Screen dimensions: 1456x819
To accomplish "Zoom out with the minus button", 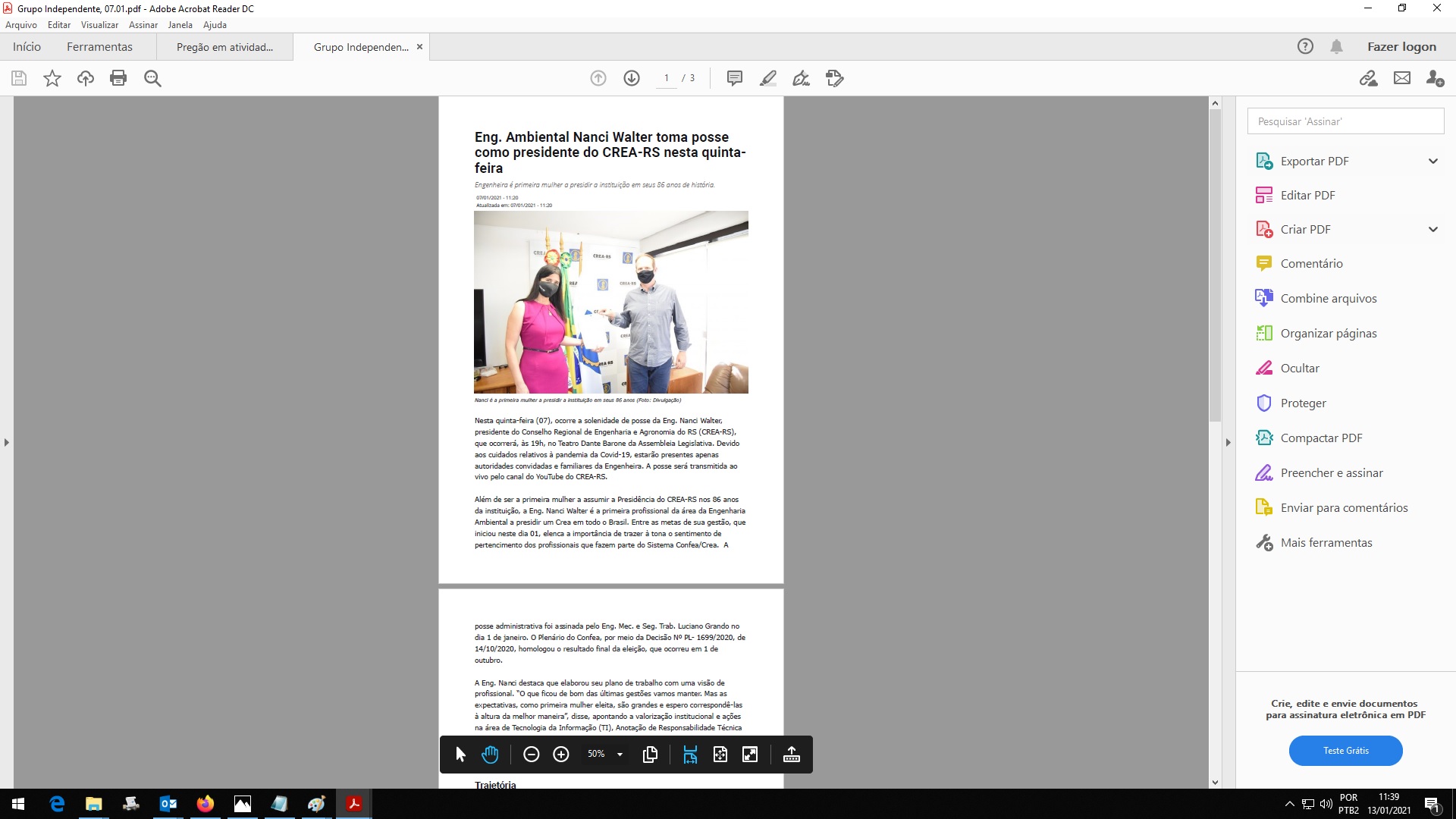I will tap(531, 754).
